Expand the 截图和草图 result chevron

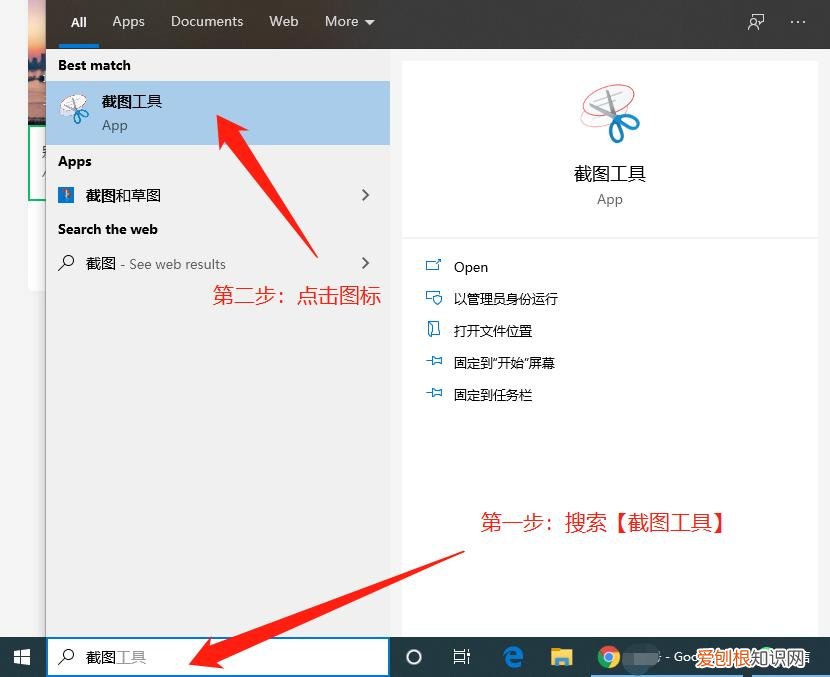point(365,194)
